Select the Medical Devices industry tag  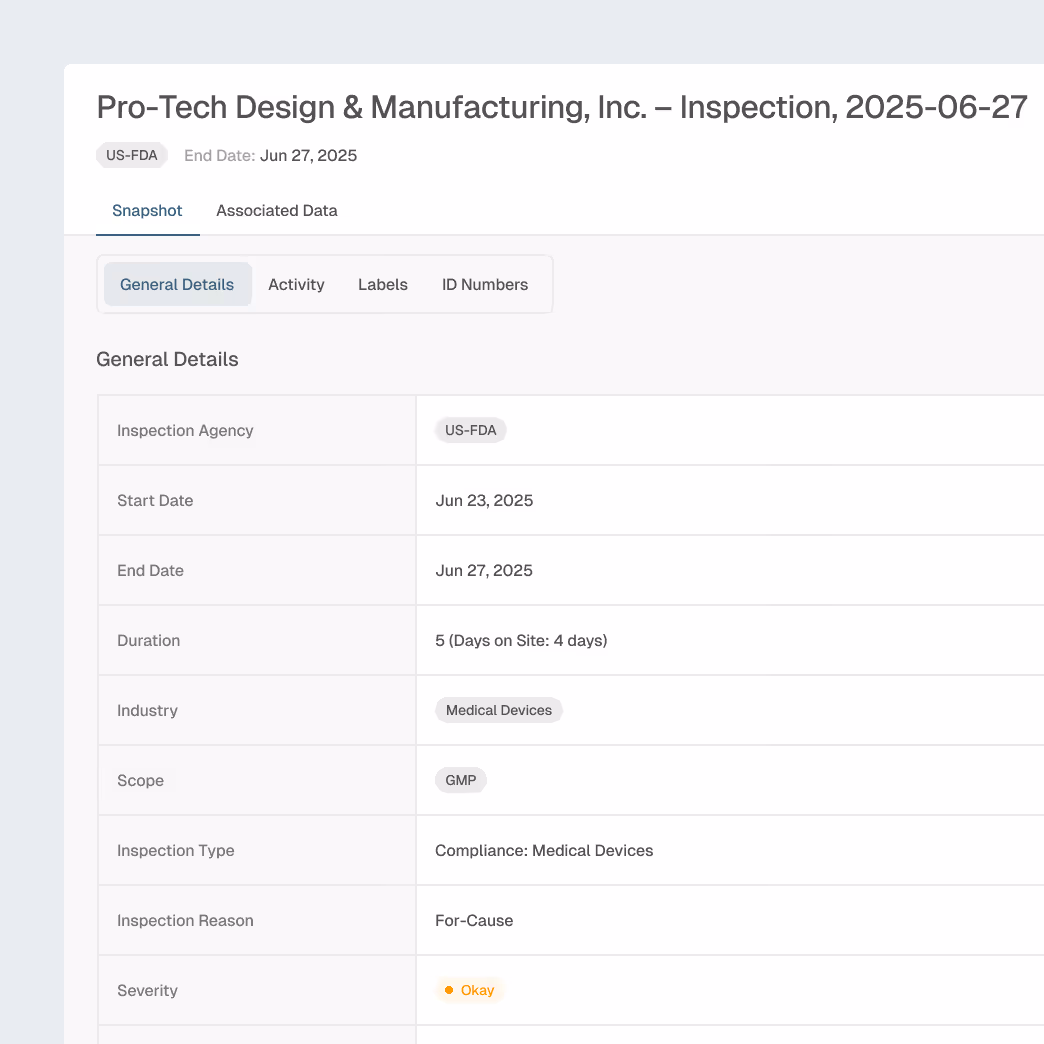click(498, 710)
